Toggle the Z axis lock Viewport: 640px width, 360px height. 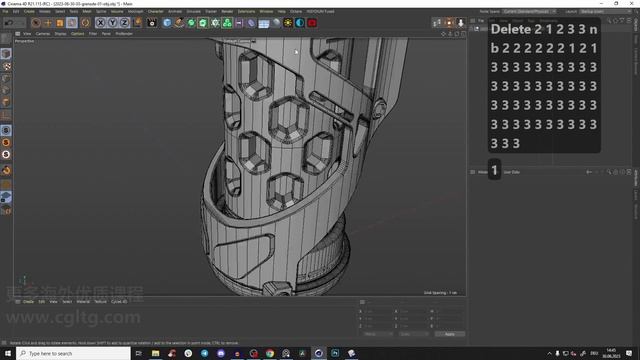(124, 23)
